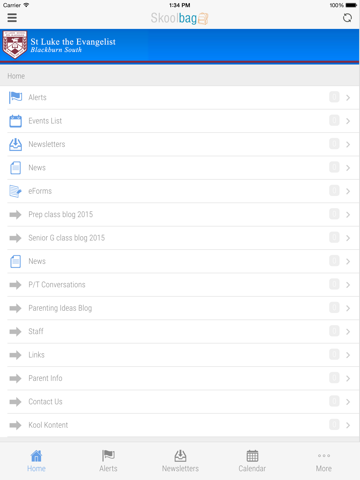Expand the Staff row chevron
This screenshot has width=360, height=480.
pos(348,332)
